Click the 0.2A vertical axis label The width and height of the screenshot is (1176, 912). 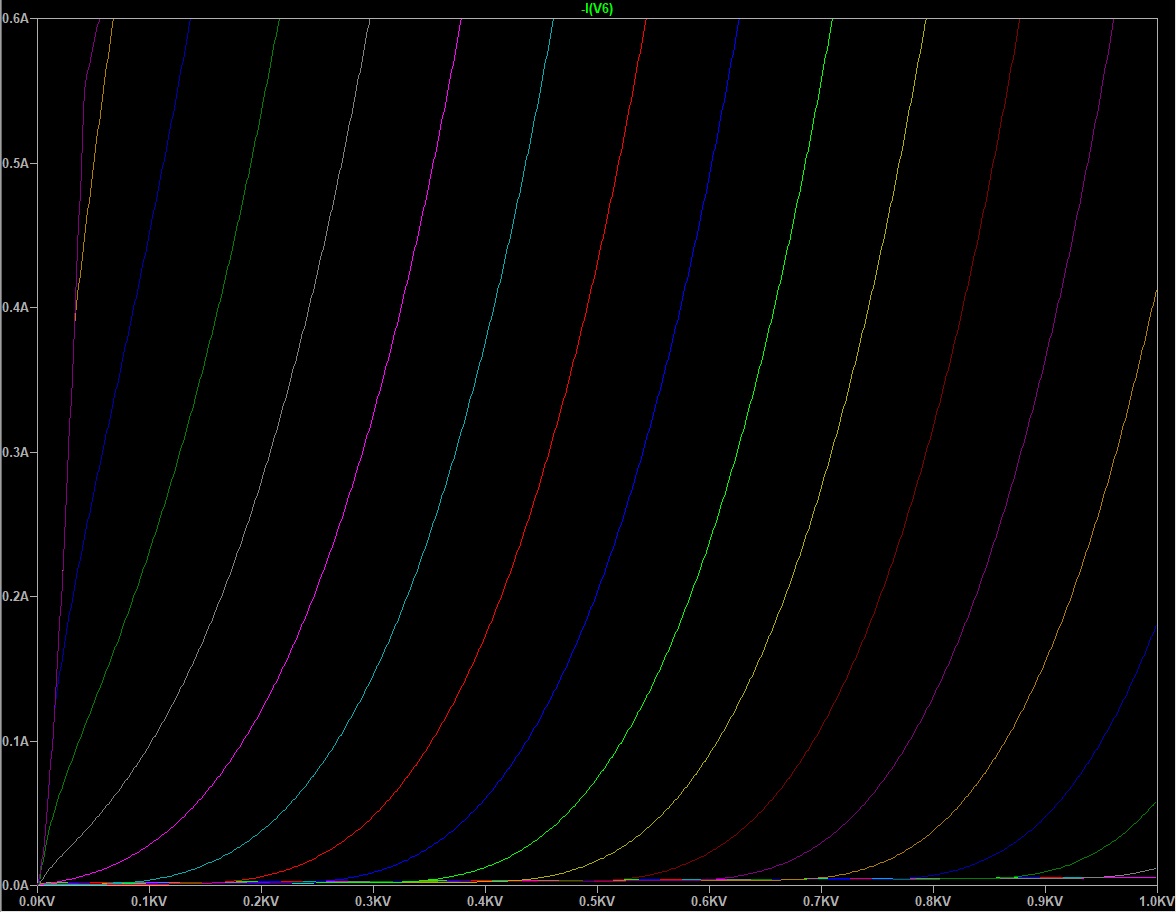16,596
